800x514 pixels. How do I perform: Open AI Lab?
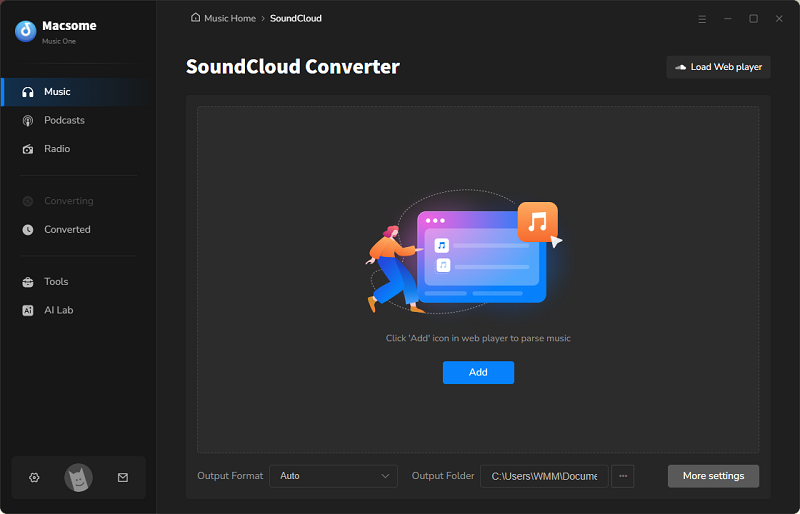77,310
